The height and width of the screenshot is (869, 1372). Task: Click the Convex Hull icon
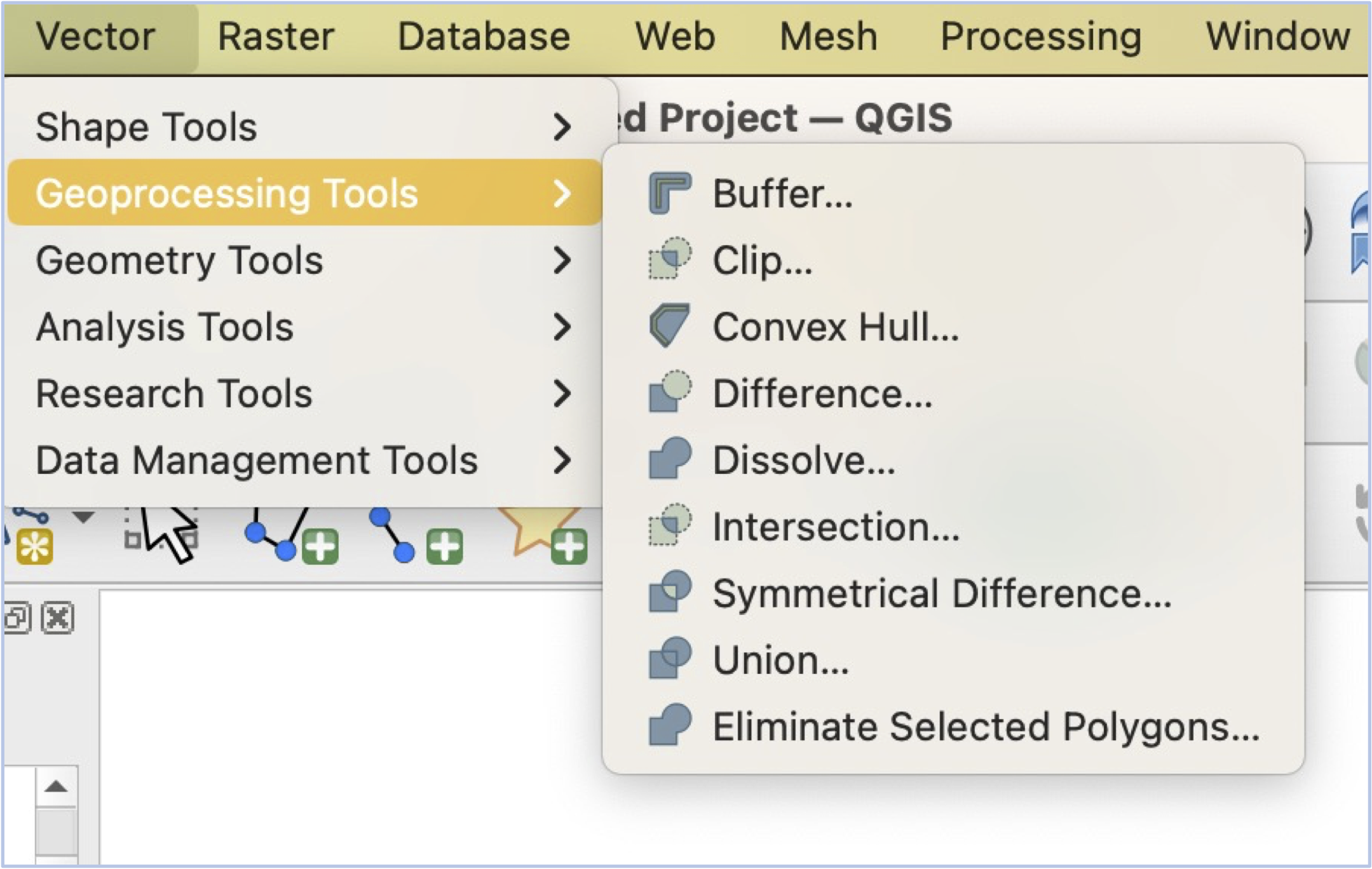669,327
